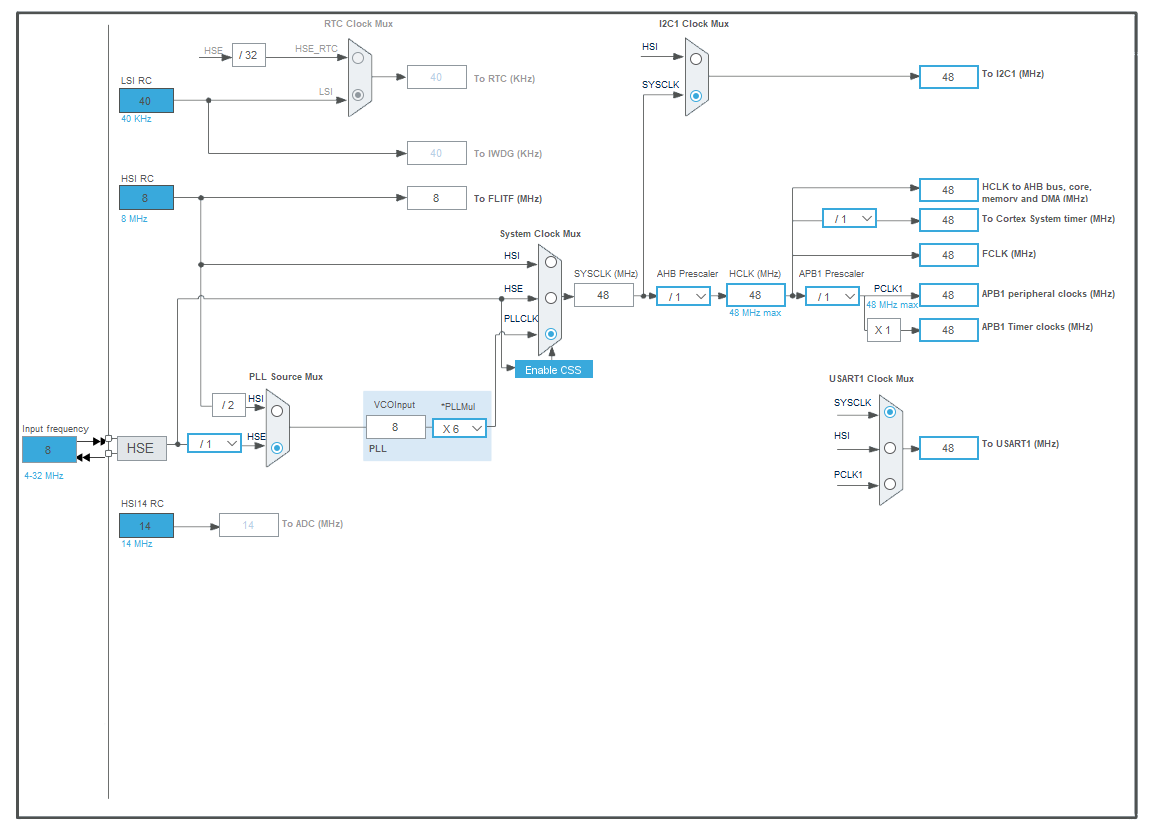Select HSI in USART1 Clock Mux
The height and width of the screenshot is (829, 1151).
889,448
